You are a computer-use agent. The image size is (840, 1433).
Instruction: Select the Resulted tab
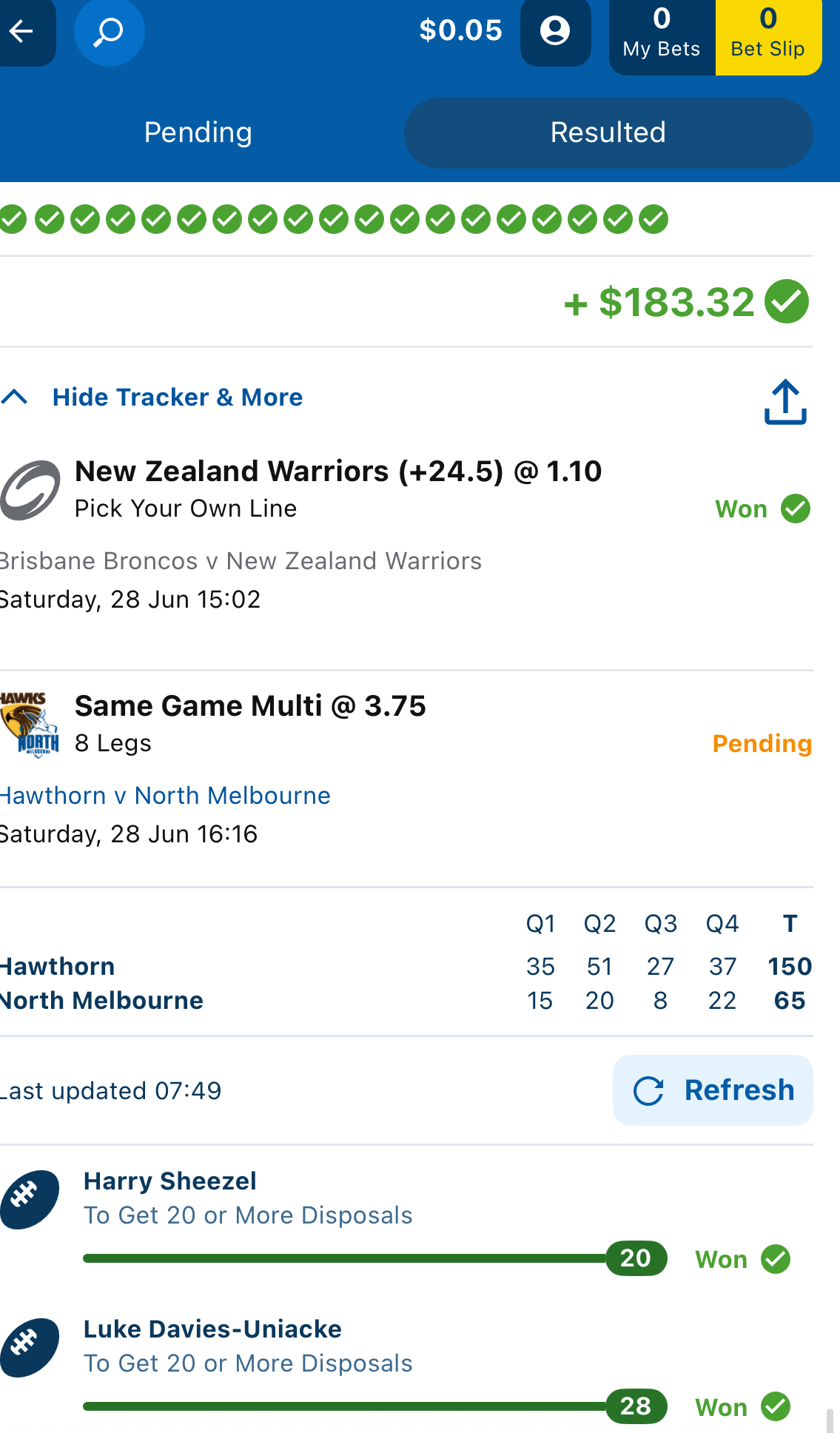click(608, 133)
